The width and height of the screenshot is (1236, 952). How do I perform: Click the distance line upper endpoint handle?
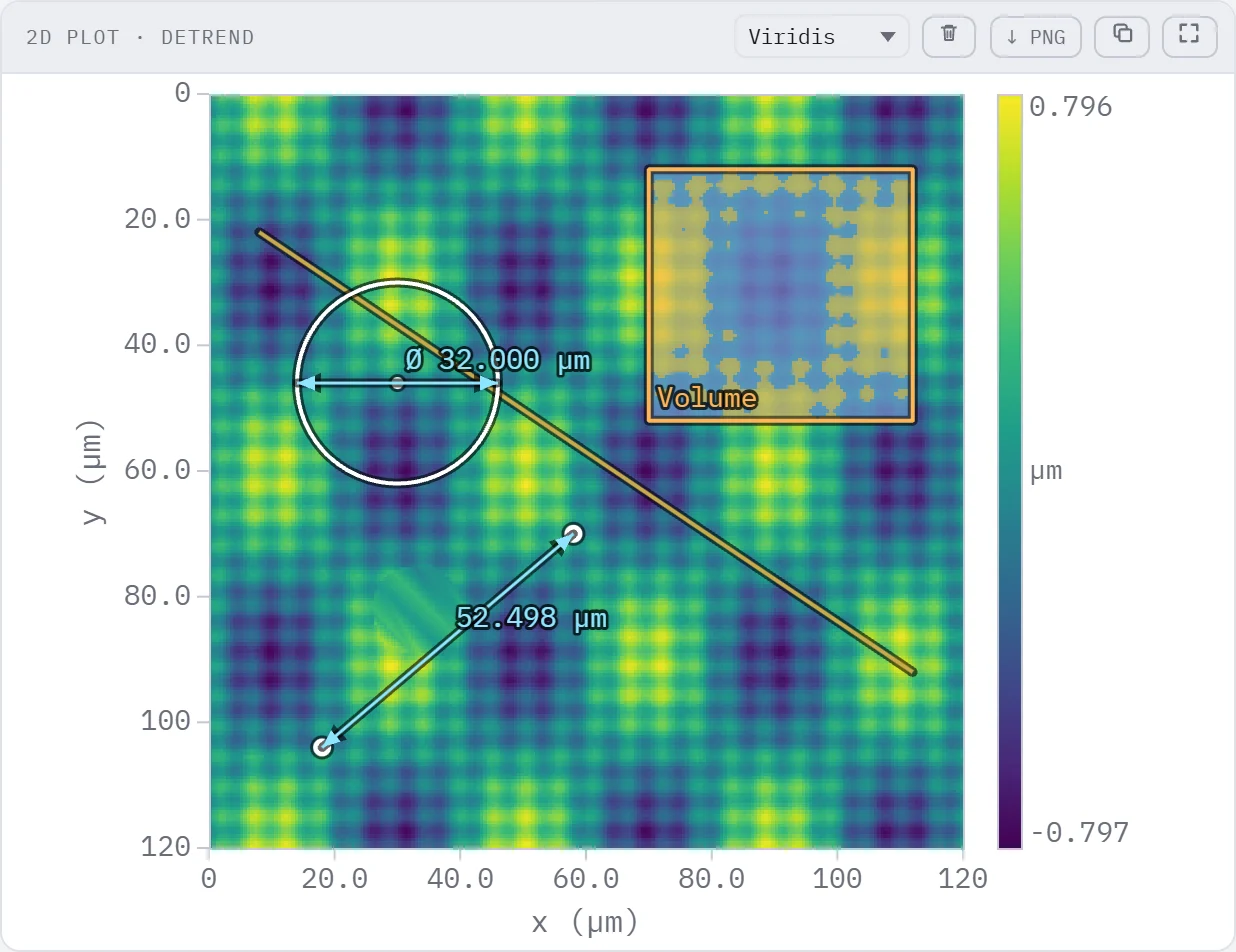[573, 533]
